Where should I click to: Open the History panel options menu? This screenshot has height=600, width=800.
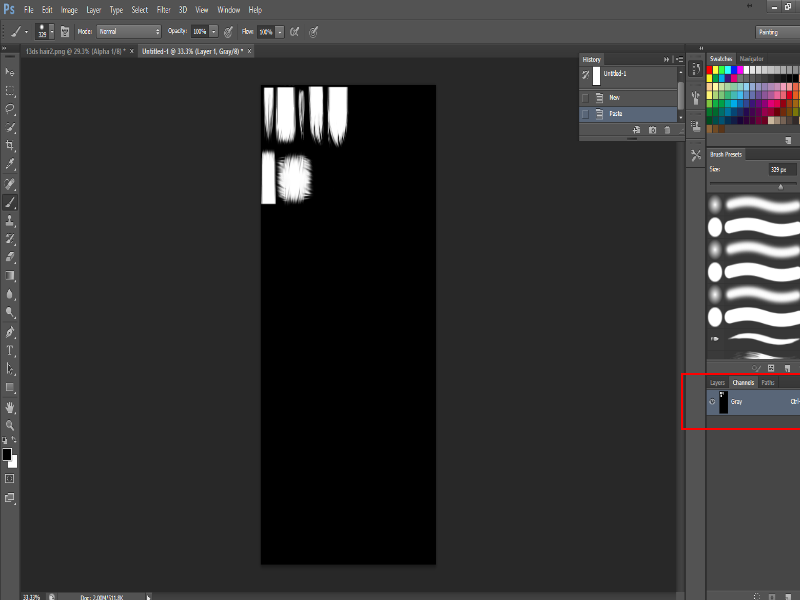tap(679, 59)
